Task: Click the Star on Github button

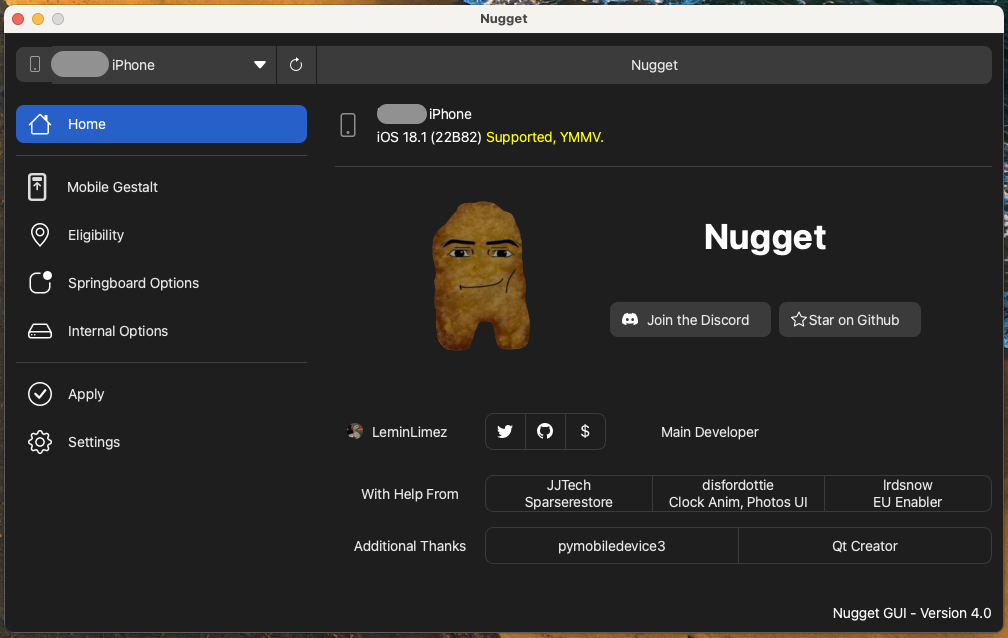Action: 849,320
